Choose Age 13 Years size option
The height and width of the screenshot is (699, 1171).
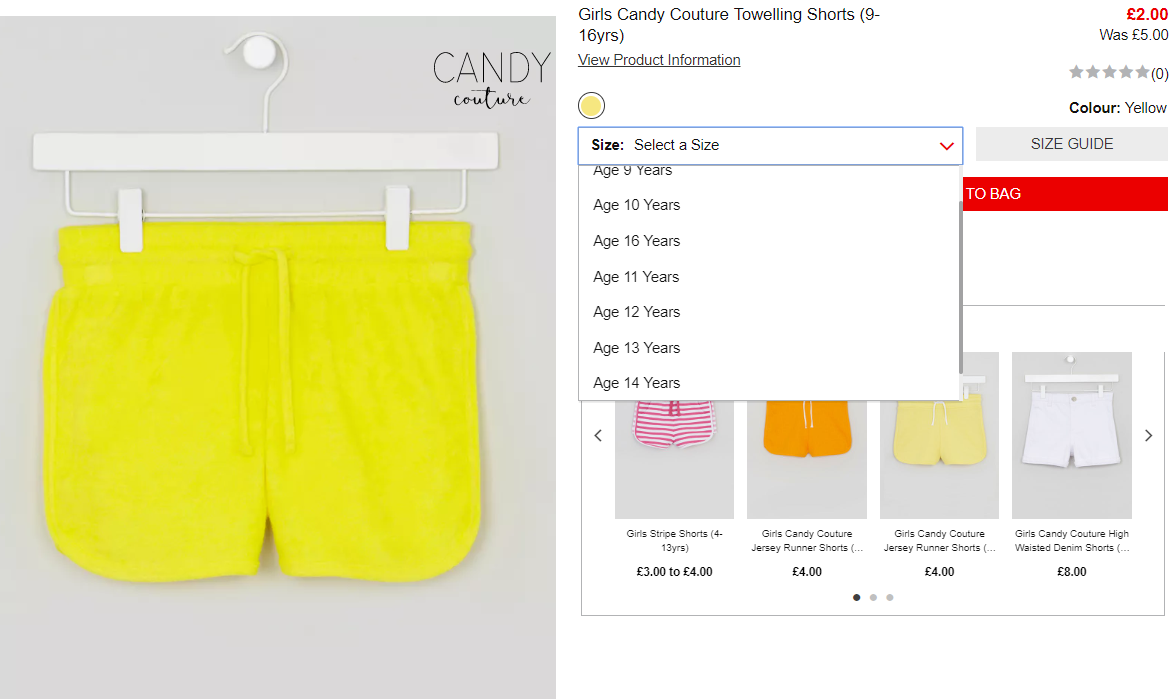click(769, 348)
